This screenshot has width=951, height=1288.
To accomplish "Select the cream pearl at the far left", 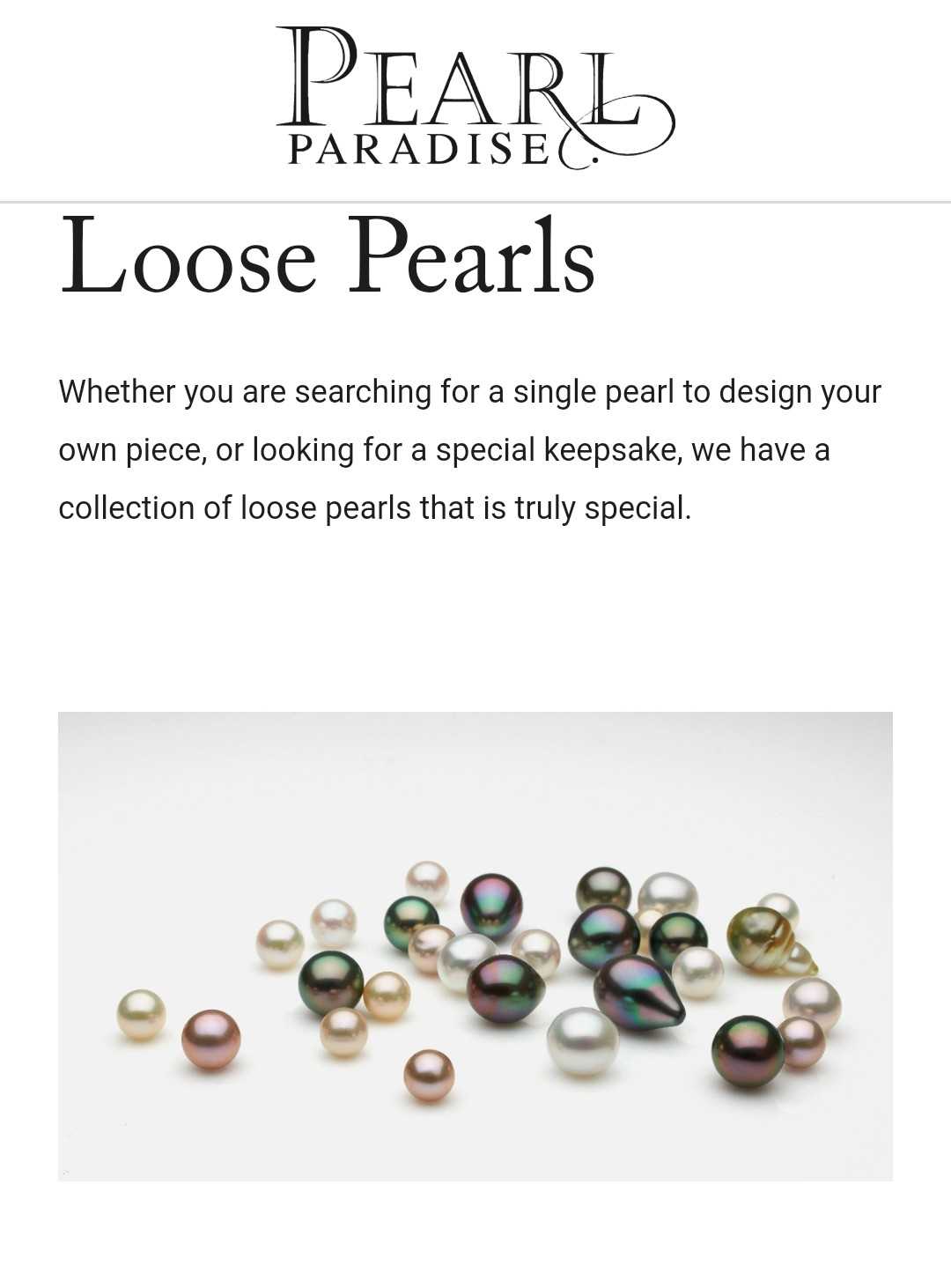I will point(141,1015).
